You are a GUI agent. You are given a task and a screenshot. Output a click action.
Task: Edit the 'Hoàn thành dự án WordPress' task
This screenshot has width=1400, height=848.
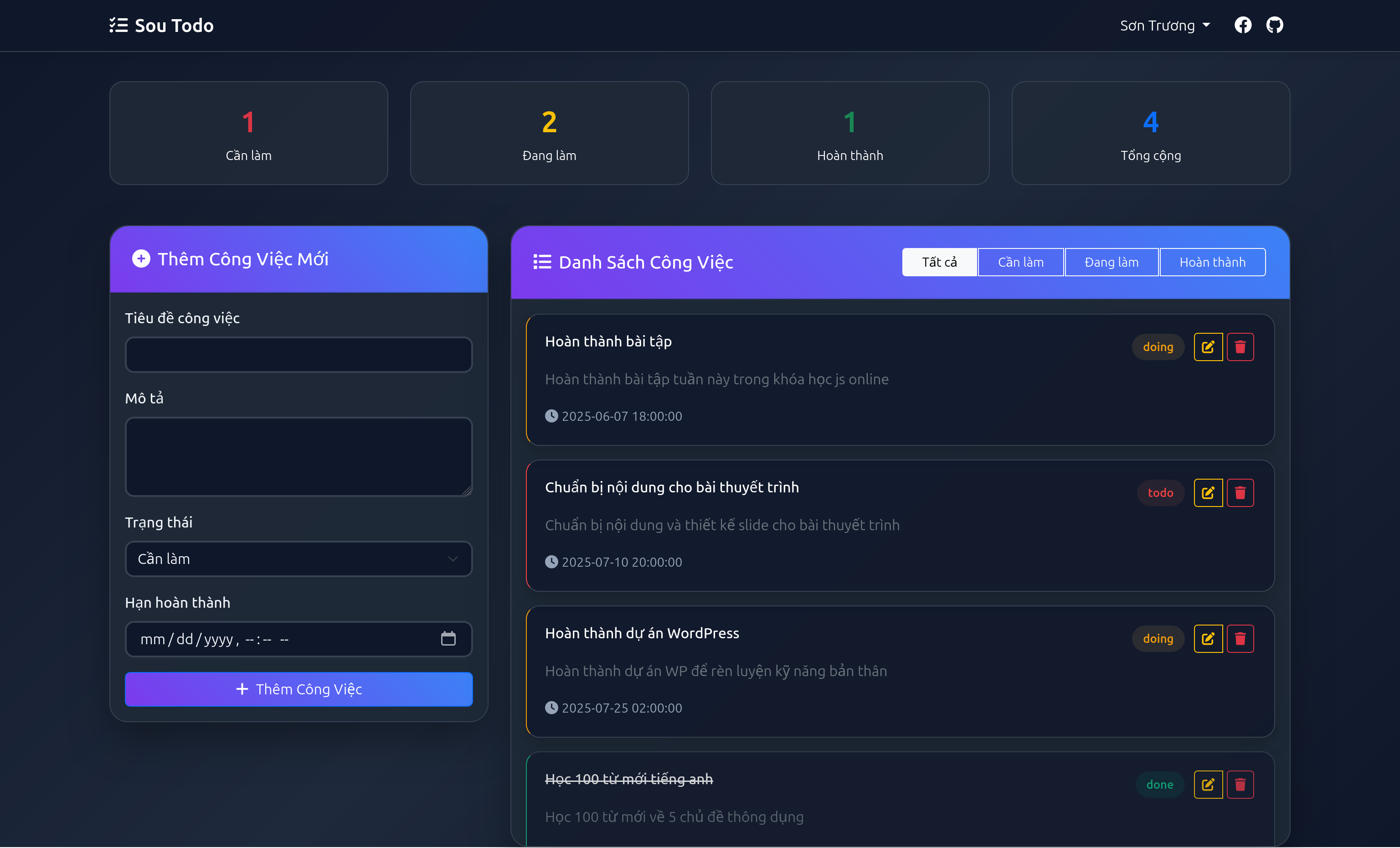point(1208,639)
